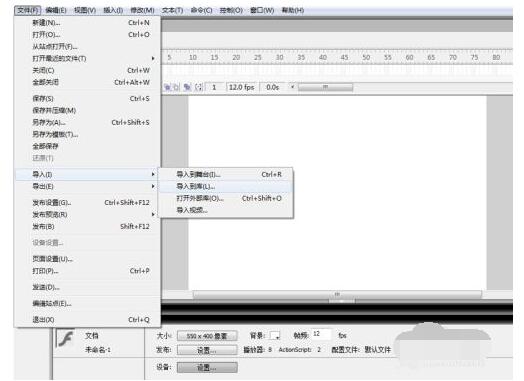Choose 保存(S) menu entry

(88, 99)
